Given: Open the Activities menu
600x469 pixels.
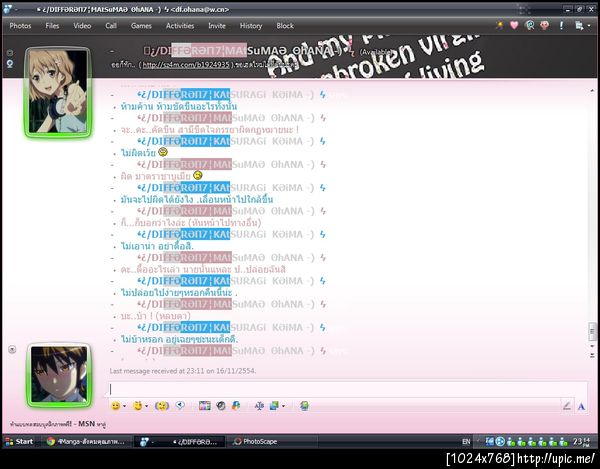Looking at the screenshot, I should point(180,26).
